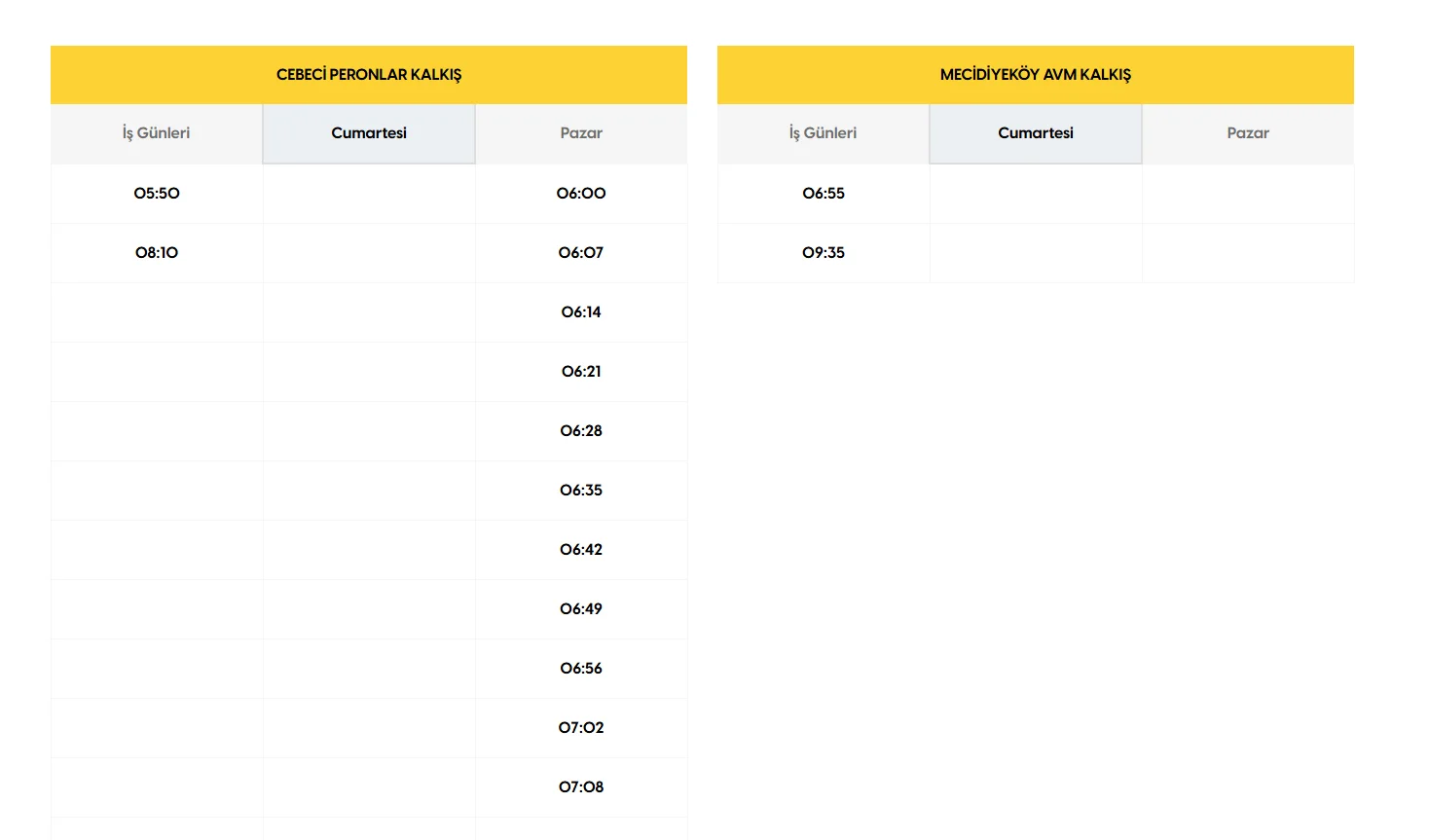
Task: Click the Cebeci Peronlar Kalkış yellow header
Action: click(x=369, y=75)
